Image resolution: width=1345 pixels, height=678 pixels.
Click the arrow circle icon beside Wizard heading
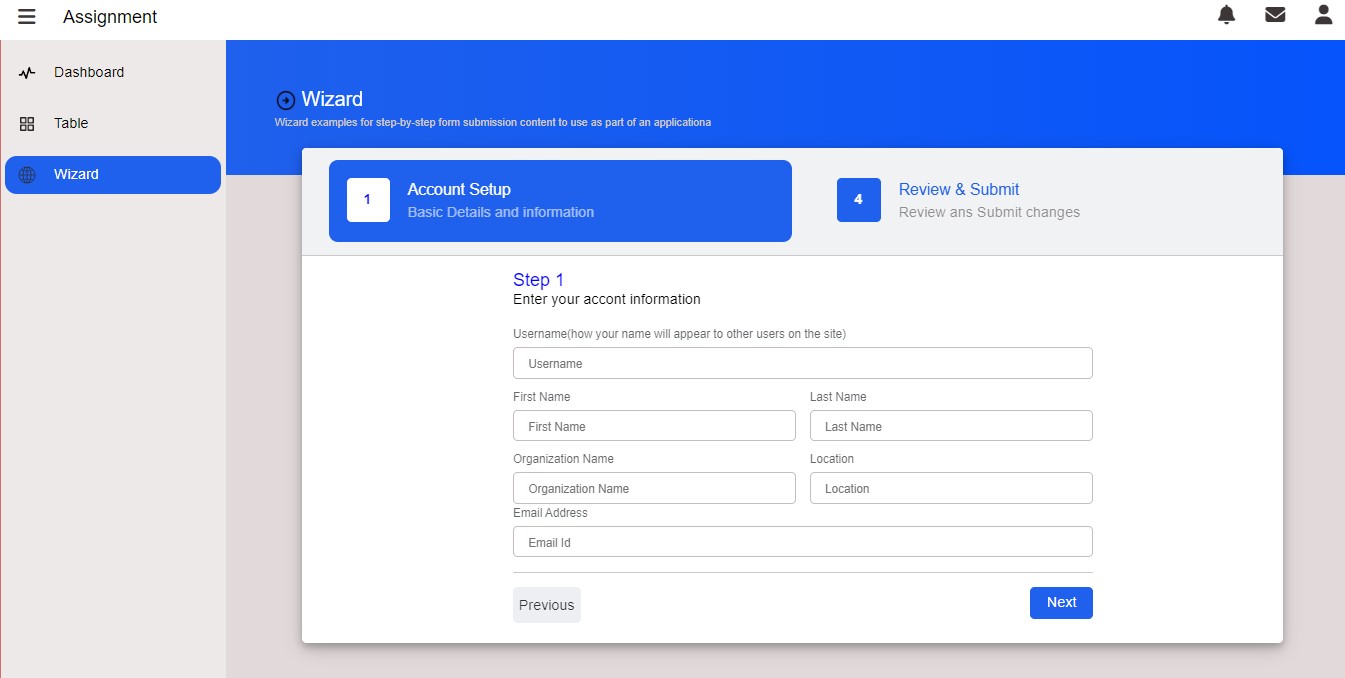point(285,100)
